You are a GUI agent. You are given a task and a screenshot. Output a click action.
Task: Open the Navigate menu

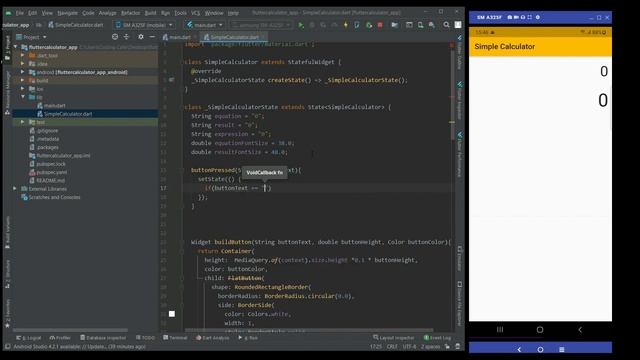[x=67, y=13]
